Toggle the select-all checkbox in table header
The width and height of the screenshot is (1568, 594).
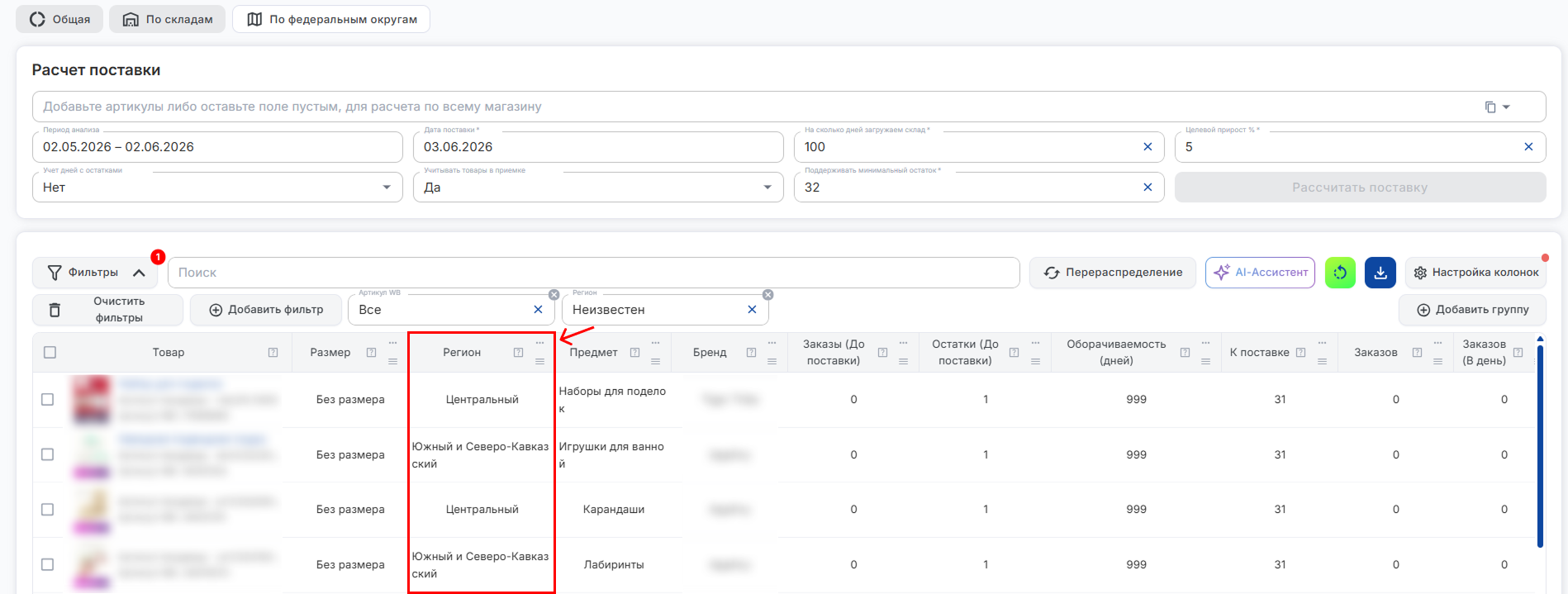[x=50, y=353]
